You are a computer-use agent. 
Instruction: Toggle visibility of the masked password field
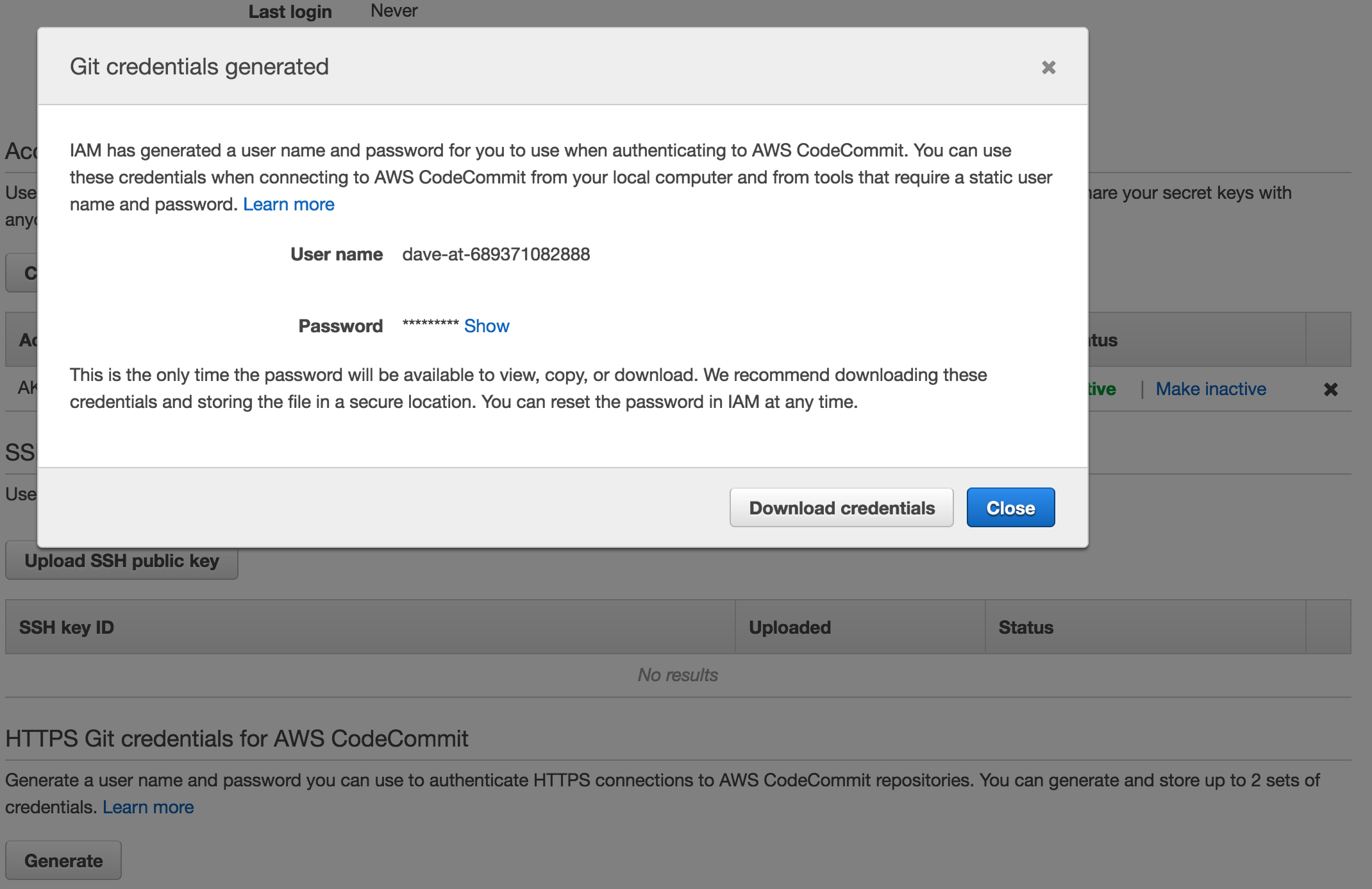point(487,325)
